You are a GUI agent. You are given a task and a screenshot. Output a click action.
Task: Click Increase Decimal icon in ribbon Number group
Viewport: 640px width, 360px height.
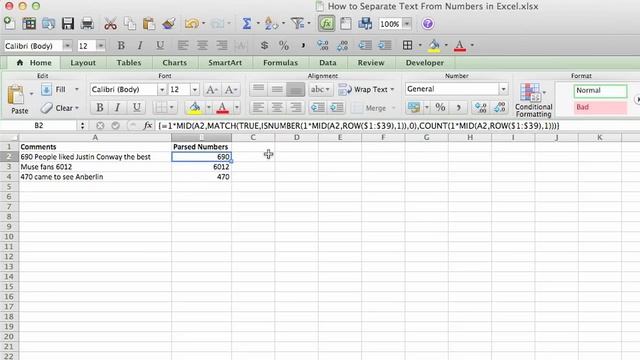[480, 107]
